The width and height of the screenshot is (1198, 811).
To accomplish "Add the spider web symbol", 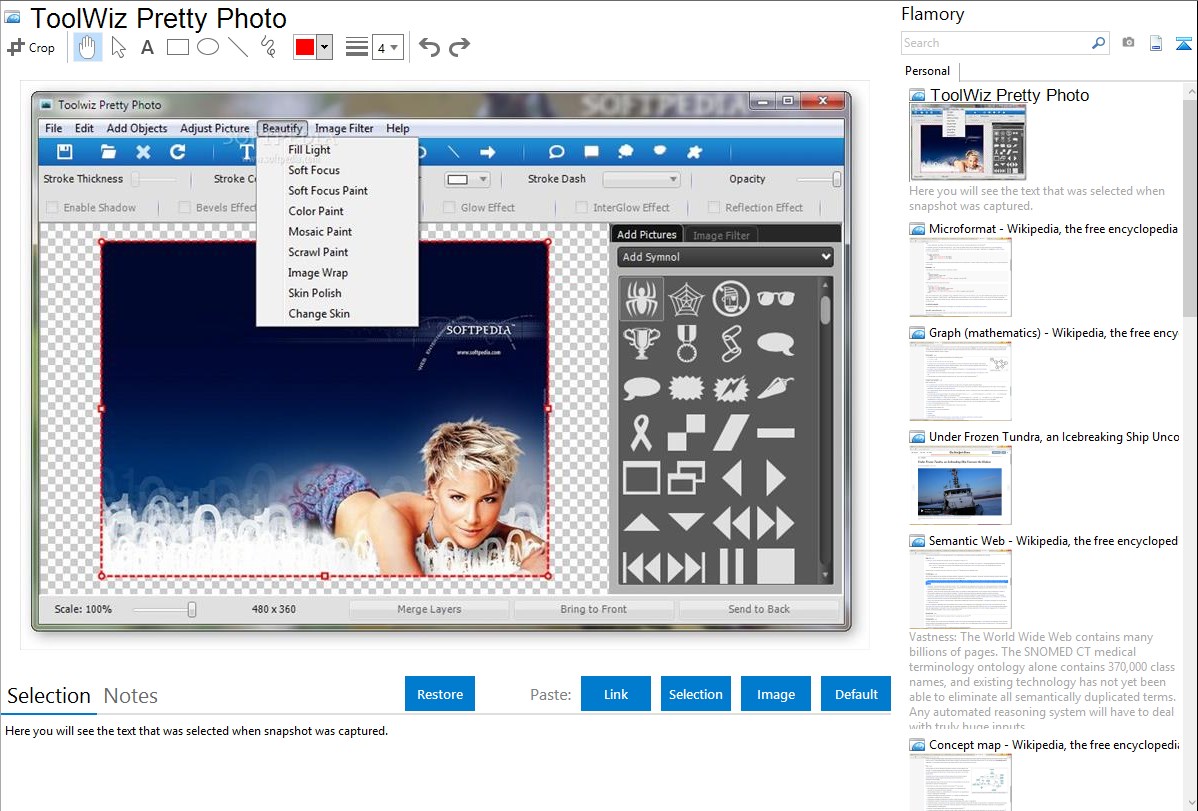I will 686,298.
